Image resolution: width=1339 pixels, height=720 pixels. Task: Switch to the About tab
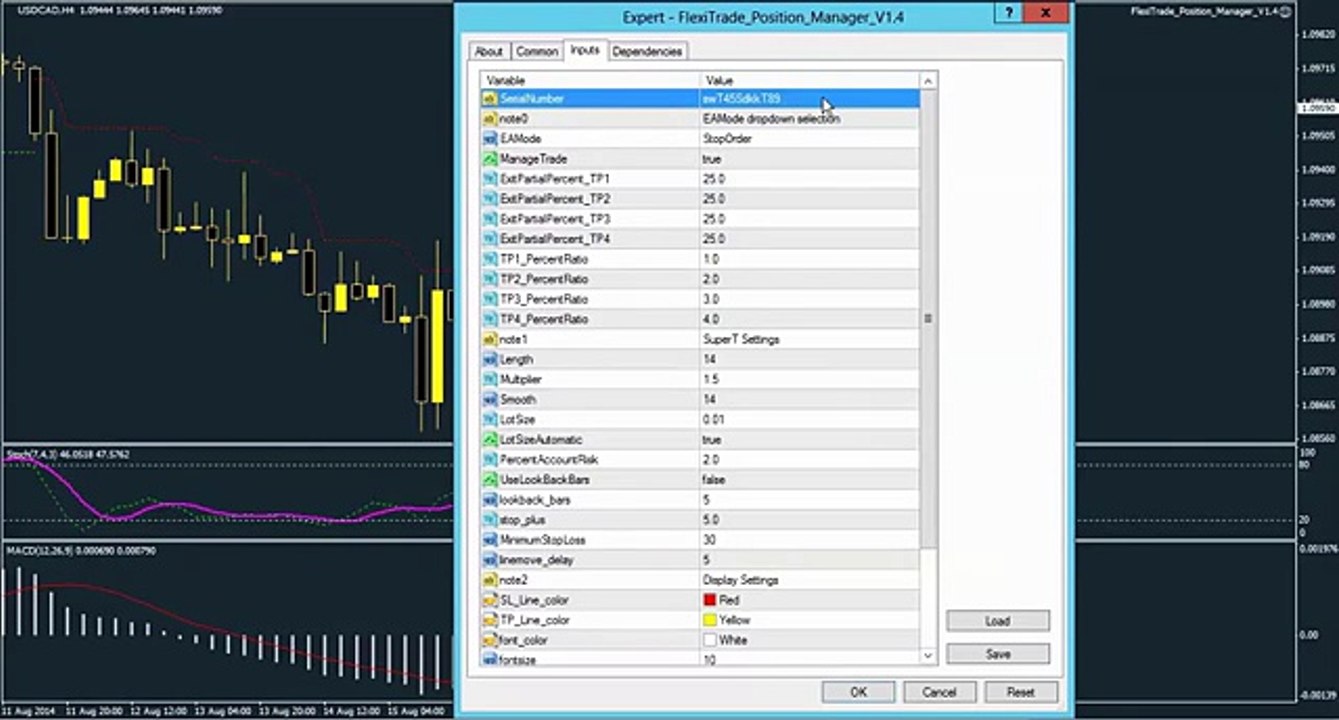click(x=489, y=51)
